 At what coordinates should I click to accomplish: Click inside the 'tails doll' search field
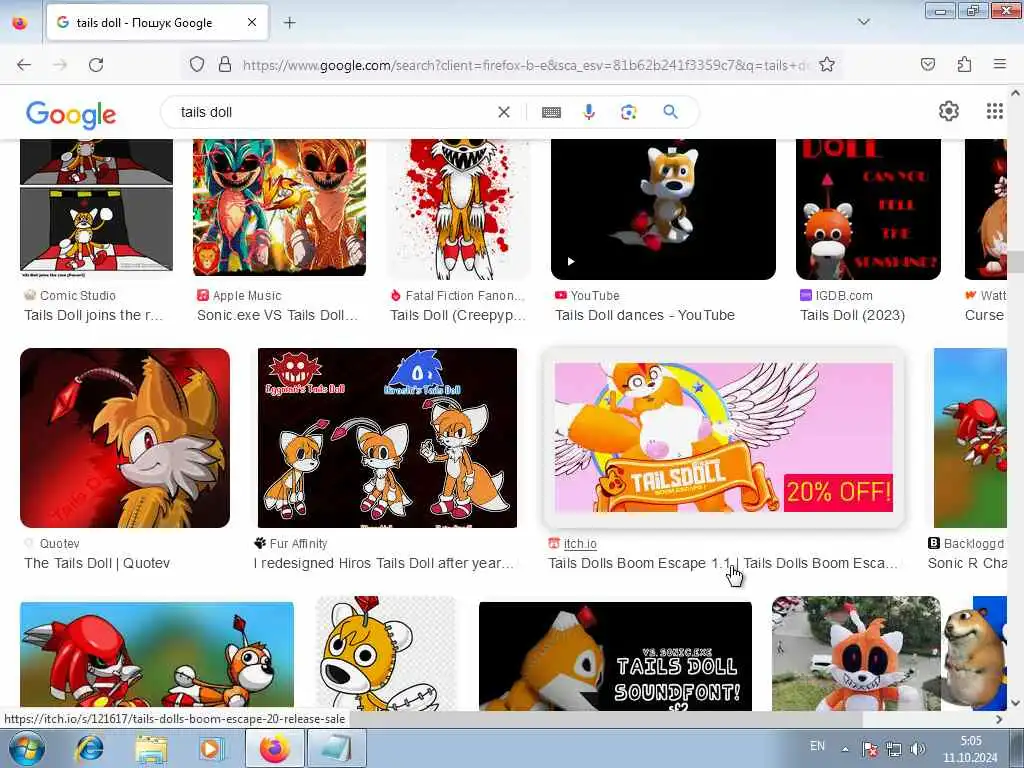click(333, 112)
